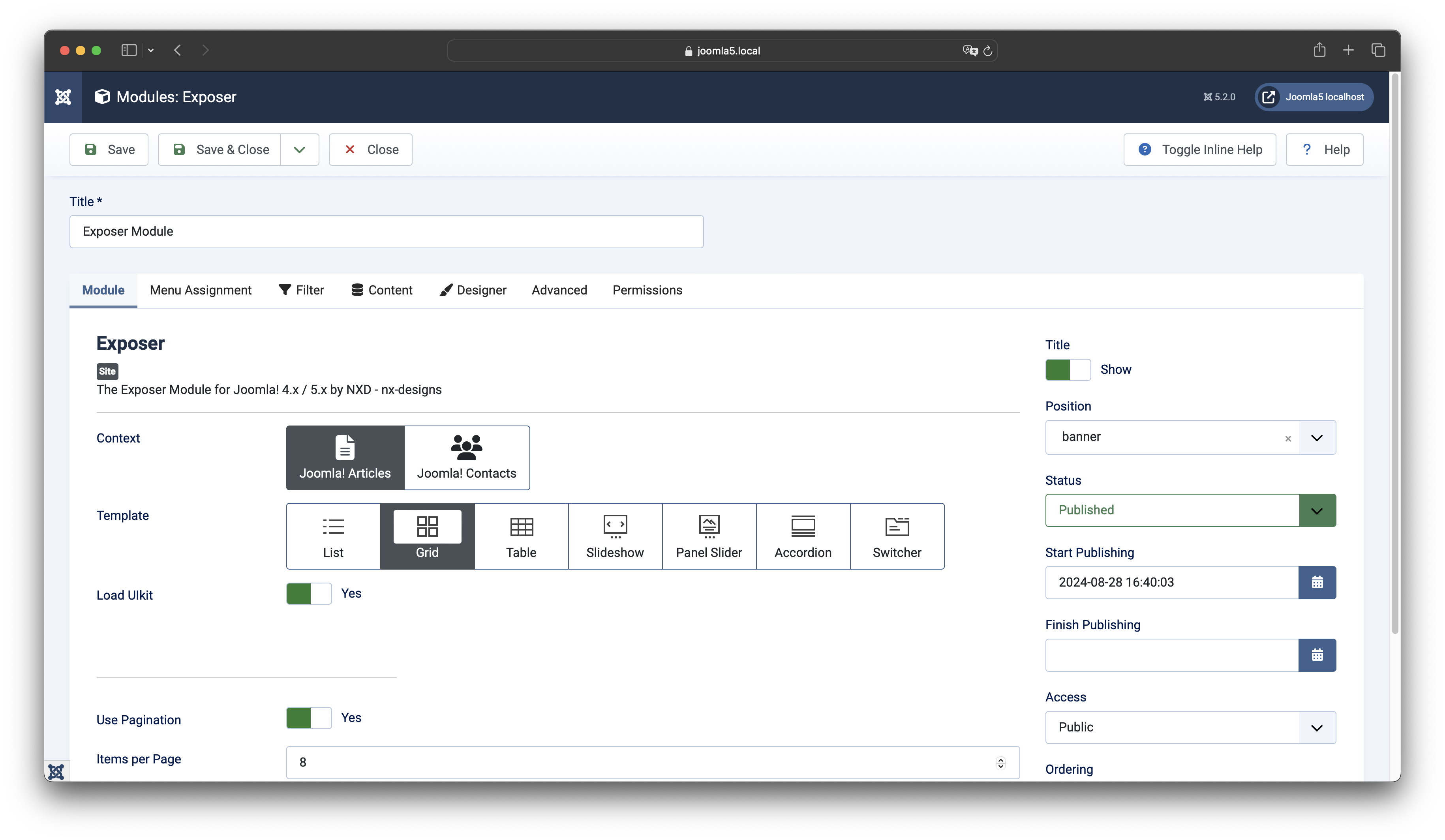Open the Help button

click(x=1325, y=150)
